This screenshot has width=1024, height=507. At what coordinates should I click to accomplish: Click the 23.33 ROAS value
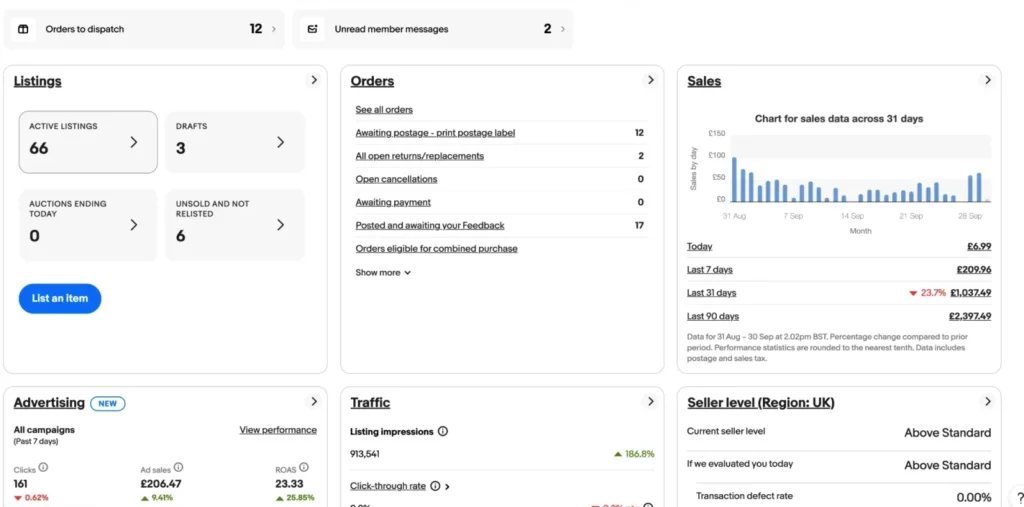(x=289, y=484)
